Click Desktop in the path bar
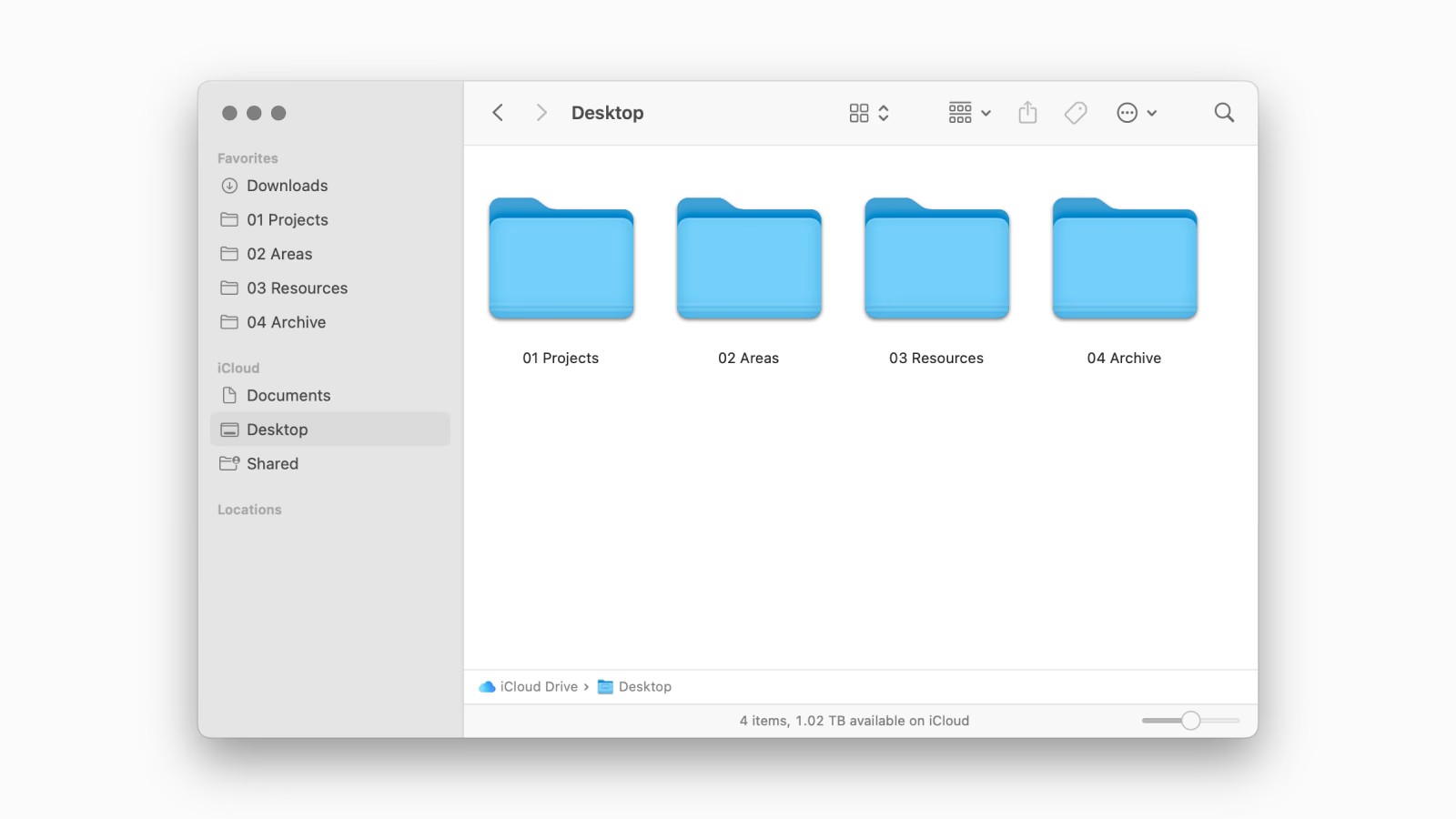 coord(634,687)
